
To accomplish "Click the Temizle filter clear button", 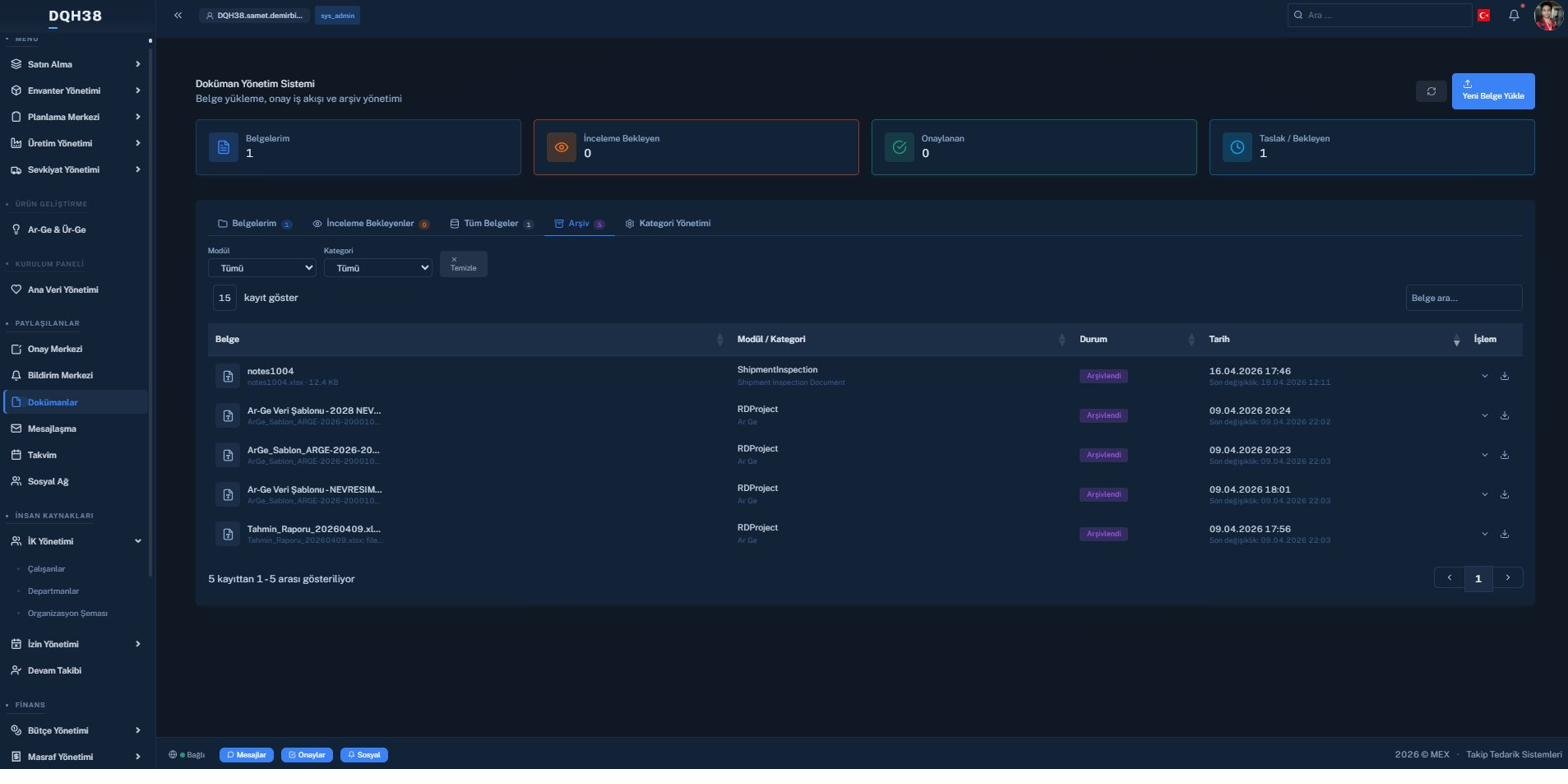I will click(463, 264).
